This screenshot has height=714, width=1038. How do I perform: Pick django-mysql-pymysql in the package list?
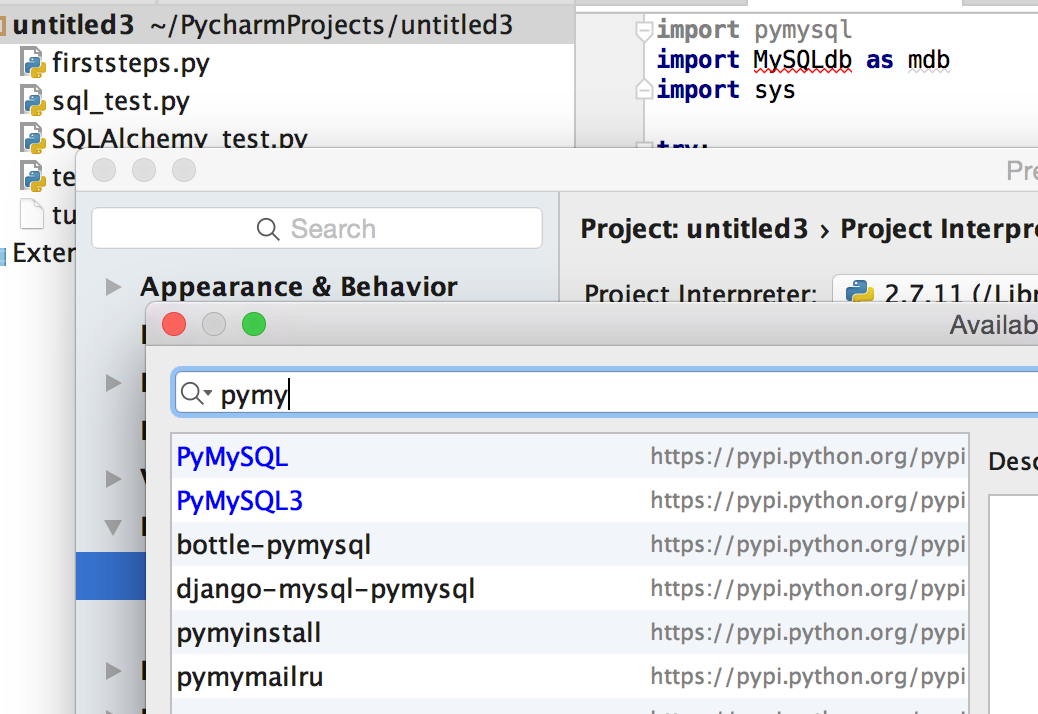[x=326, y=589]
